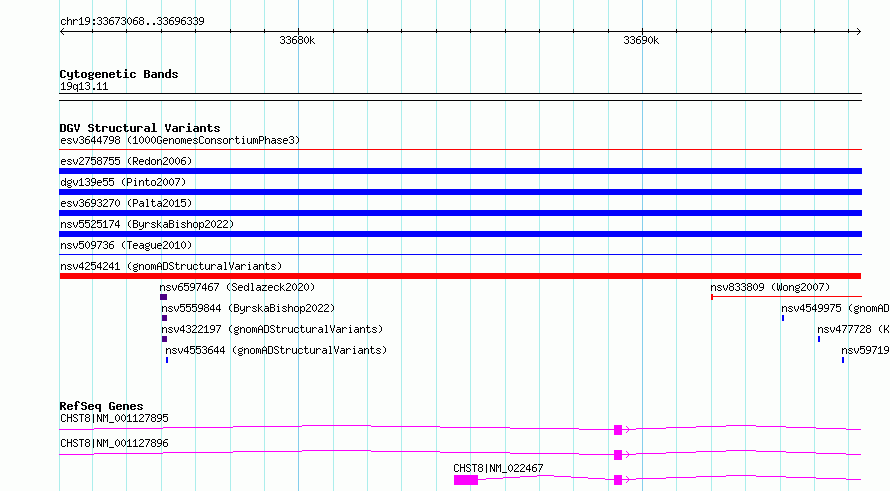This screenshot has width=890, height=491.
Task: Select the nsv5525174 blue variant bar
Action: (460, 234)
